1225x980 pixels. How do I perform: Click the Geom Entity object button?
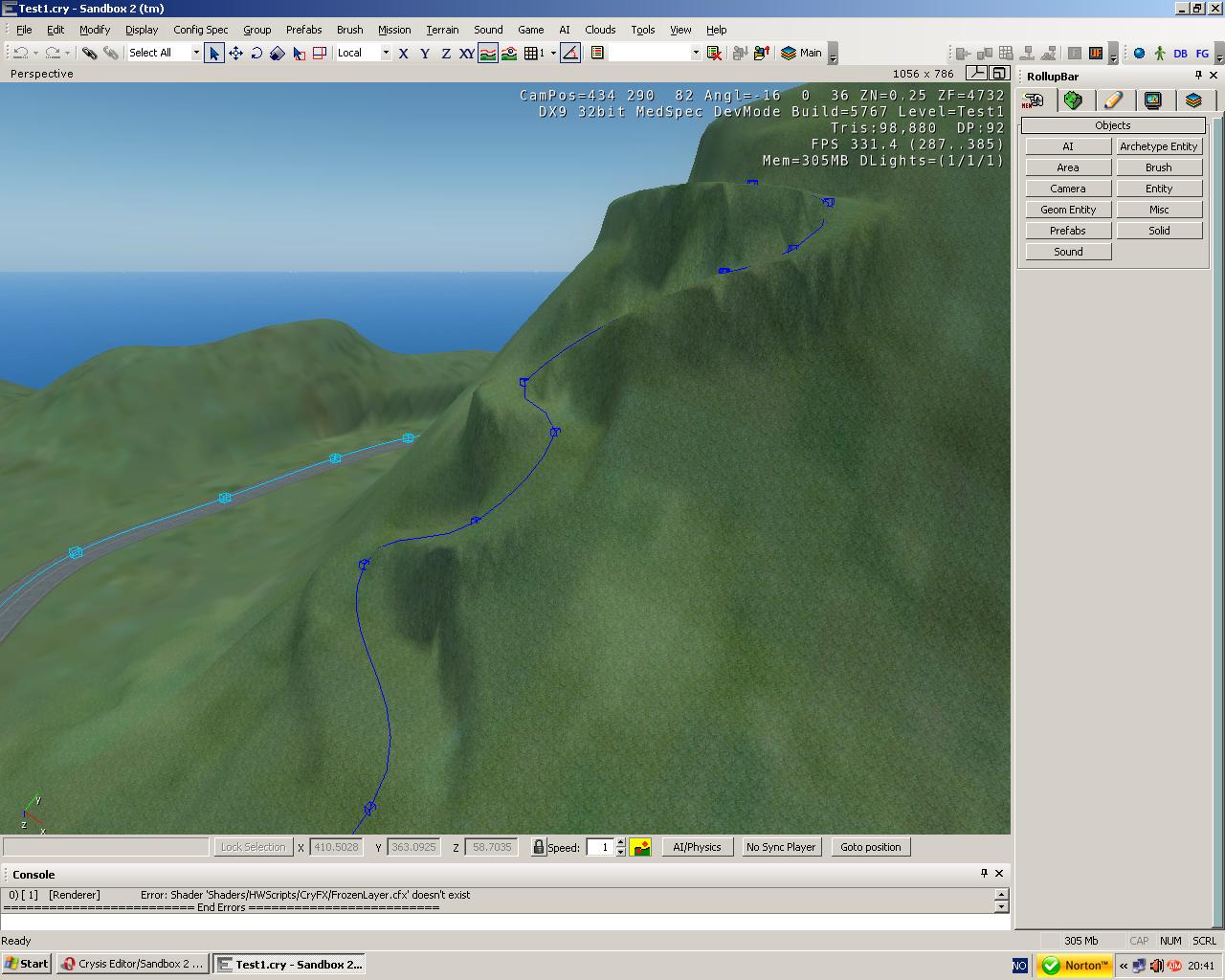point(1068,210)
